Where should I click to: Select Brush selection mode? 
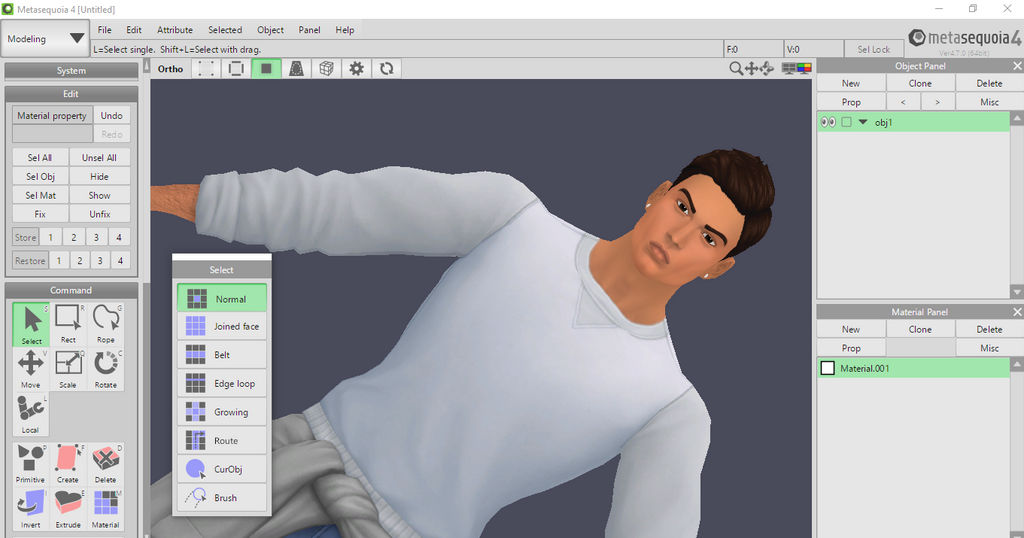222,498
